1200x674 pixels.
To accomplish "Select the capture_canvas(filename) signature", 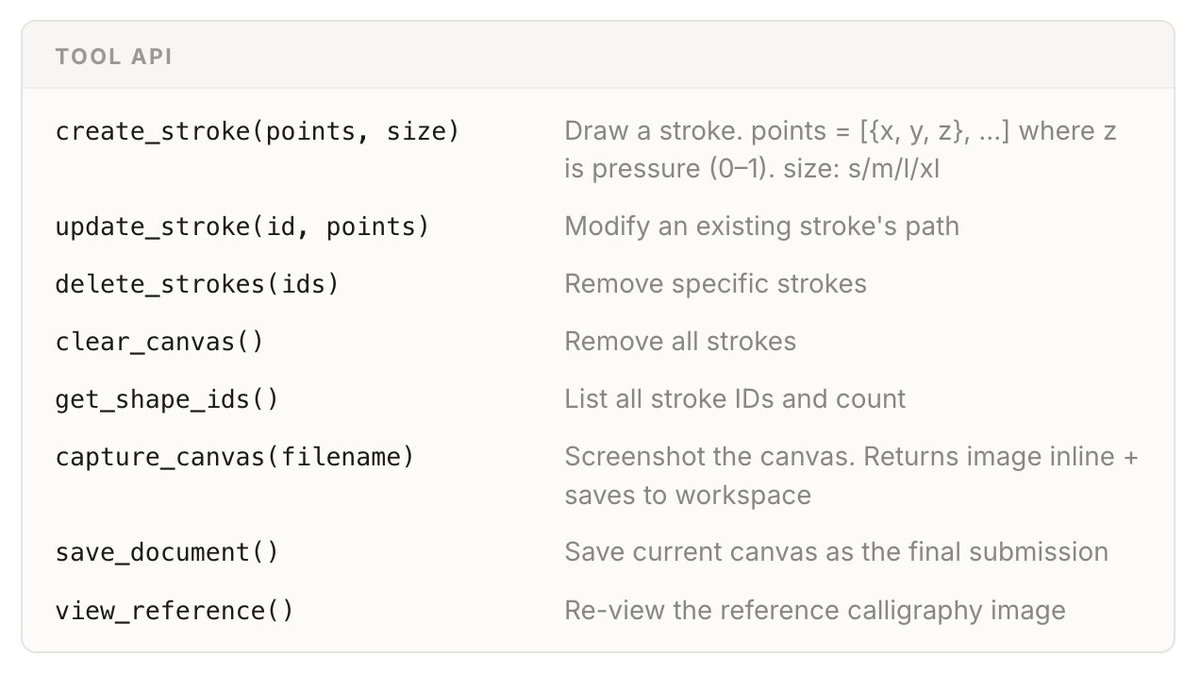I will tap(234, 457).
